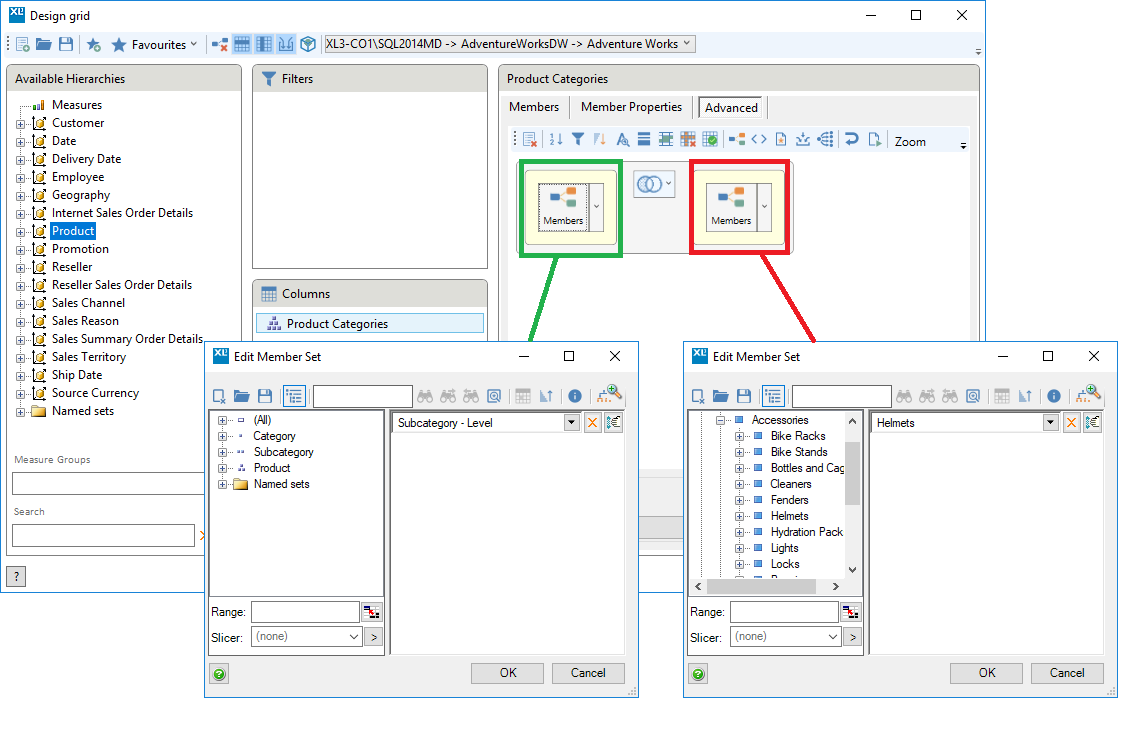Viewport: 1140px width, 735px height.
Task: Open the Slicer dropdown showing (none)
Action: pyautogui.click(x=306, y=636)
